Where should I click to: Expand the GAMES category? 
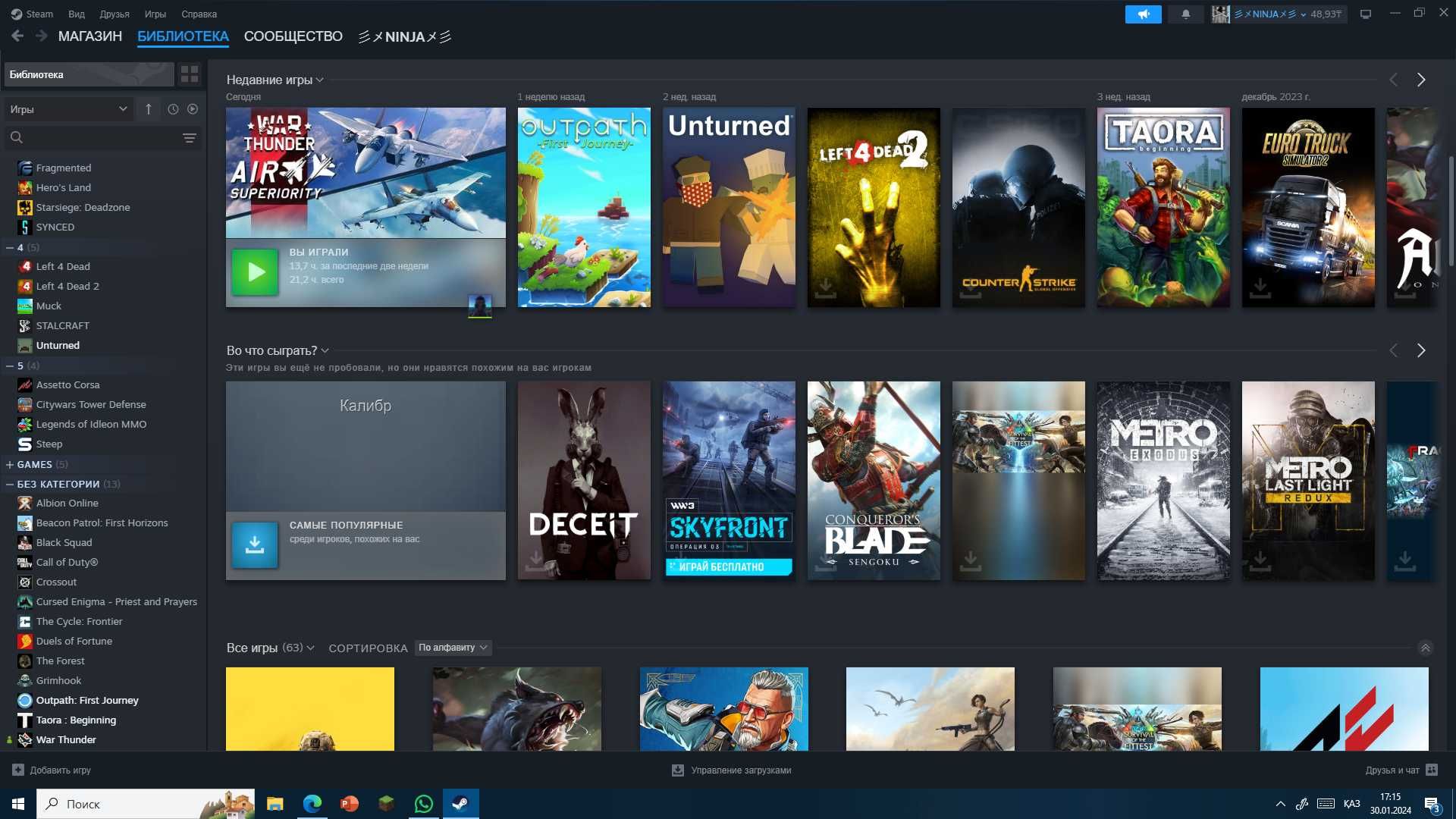[x=10, y=464]
